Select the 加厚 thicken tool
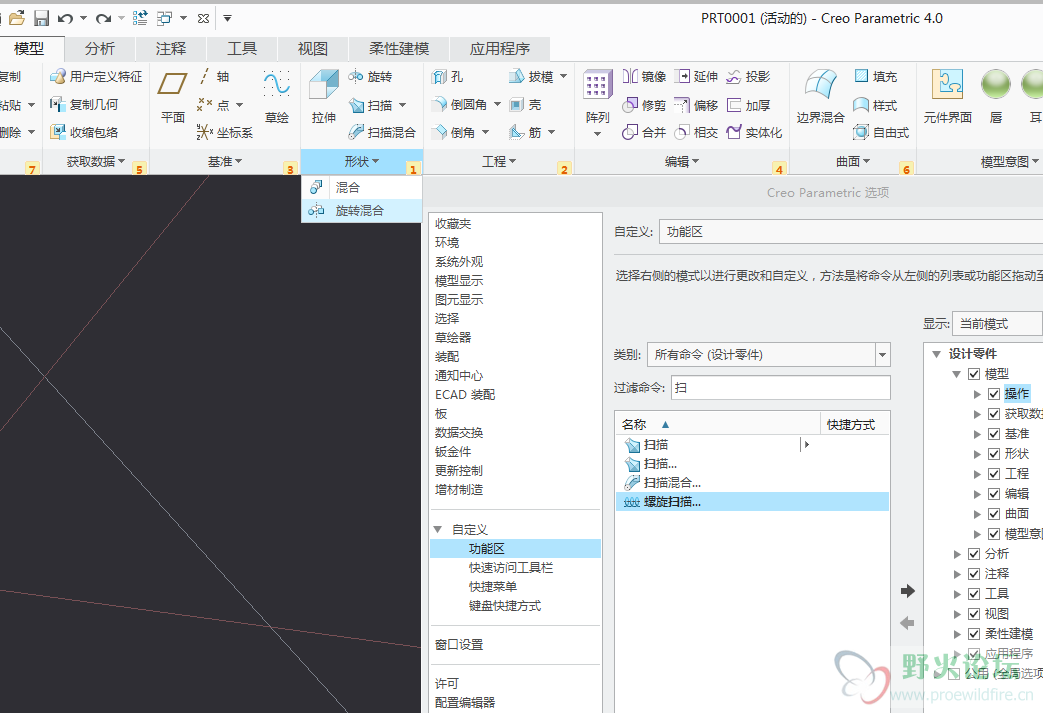 (x=748, y=105)
